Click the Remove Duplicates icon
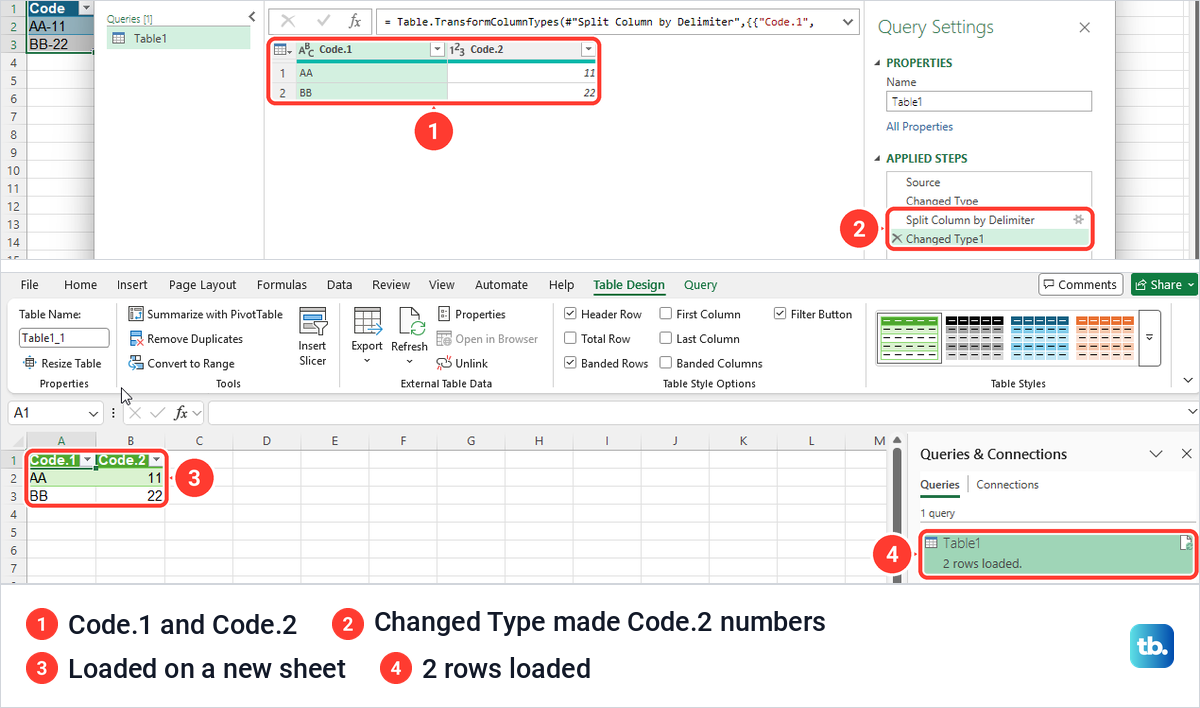This screenshot has width=1200, height=708. tap(137, 339)
